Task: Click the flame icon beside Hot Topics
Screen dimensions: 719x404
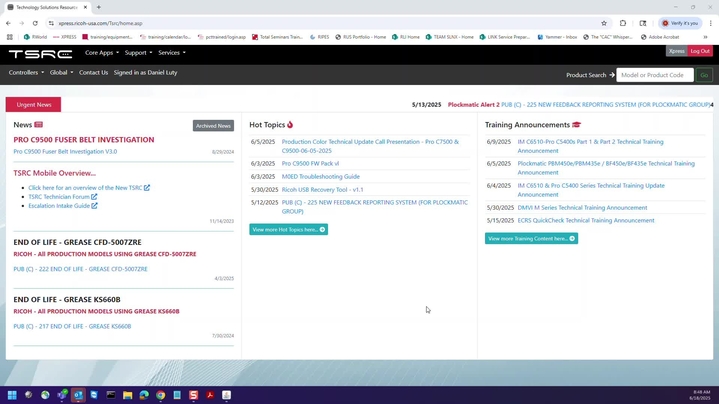Action: (290, 125)
